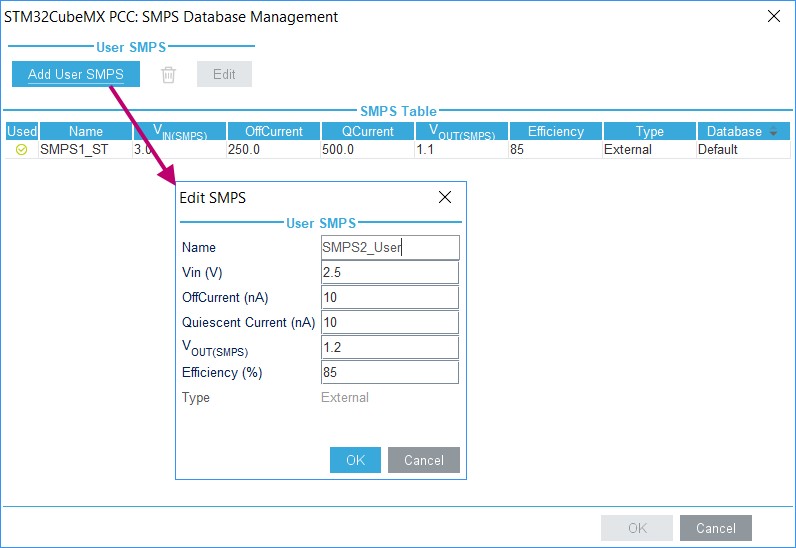Sort table by Used column header

pyautogui.click(x=22, y=132)
